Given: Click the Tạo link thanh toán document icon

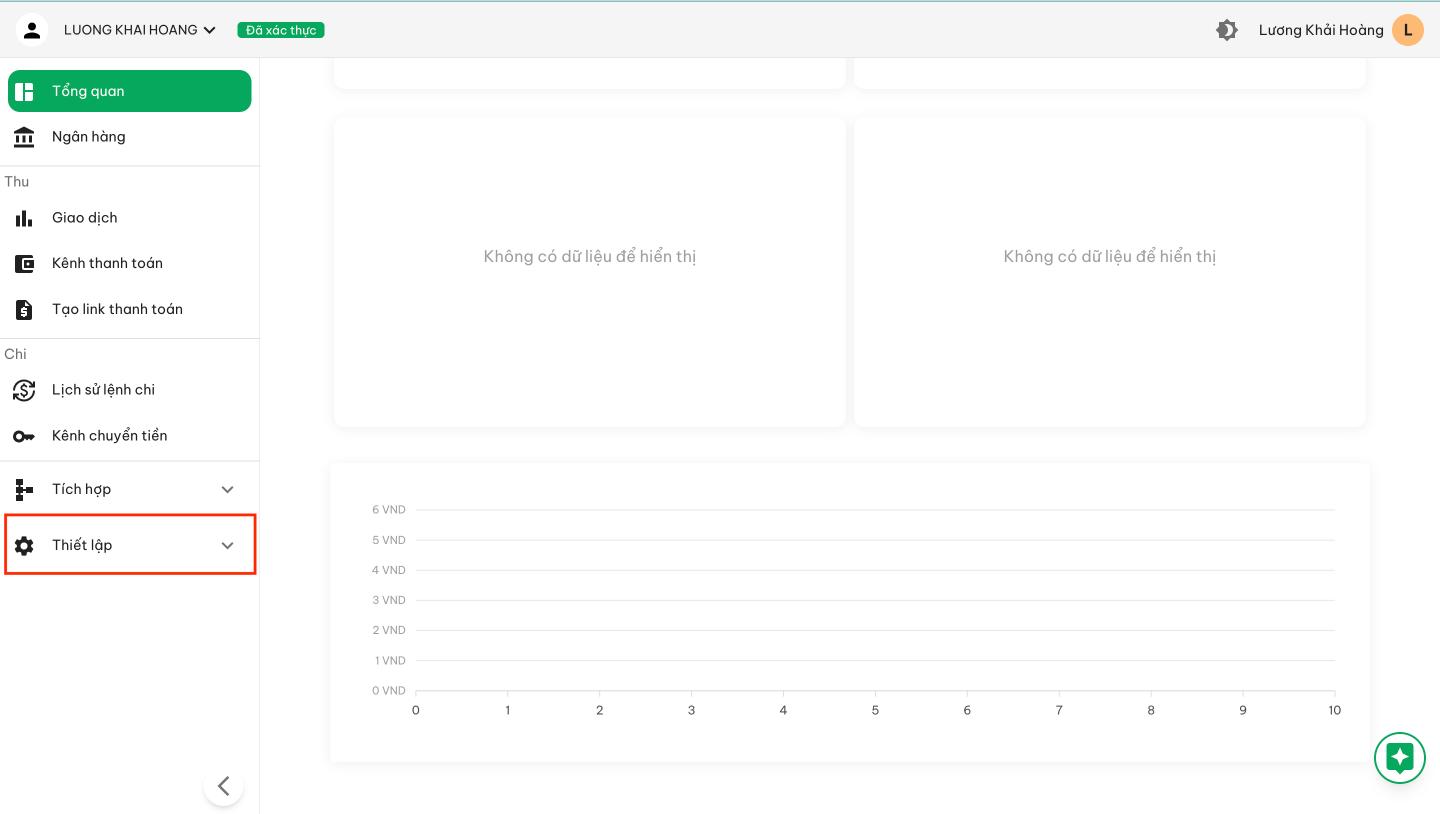Looking at the screenshot, I should 24,310.
